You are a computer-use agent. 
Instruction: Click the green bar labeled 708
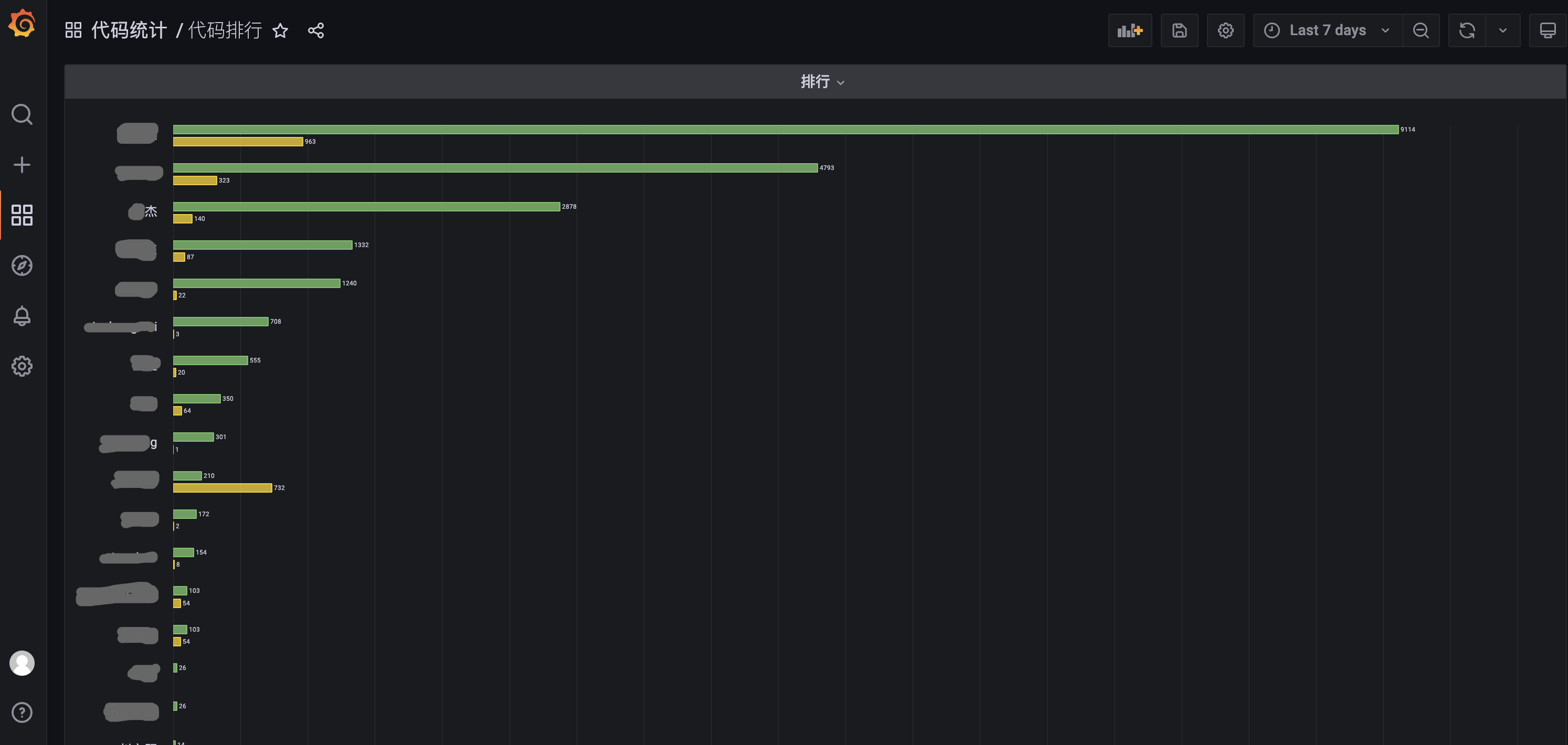click(x=221, y=322)
